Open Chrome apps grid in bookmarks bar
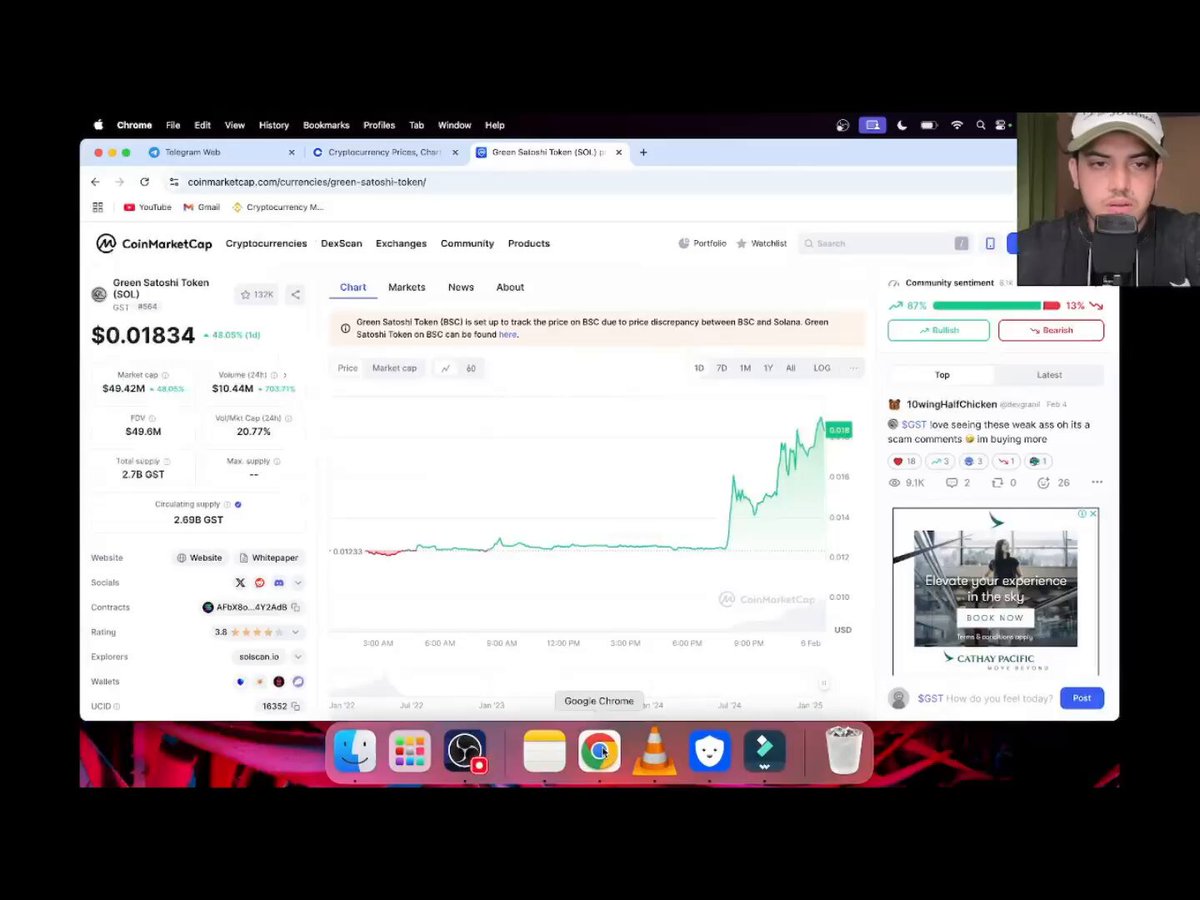This screenshot has height=900, width=1200. coord(97,207)
